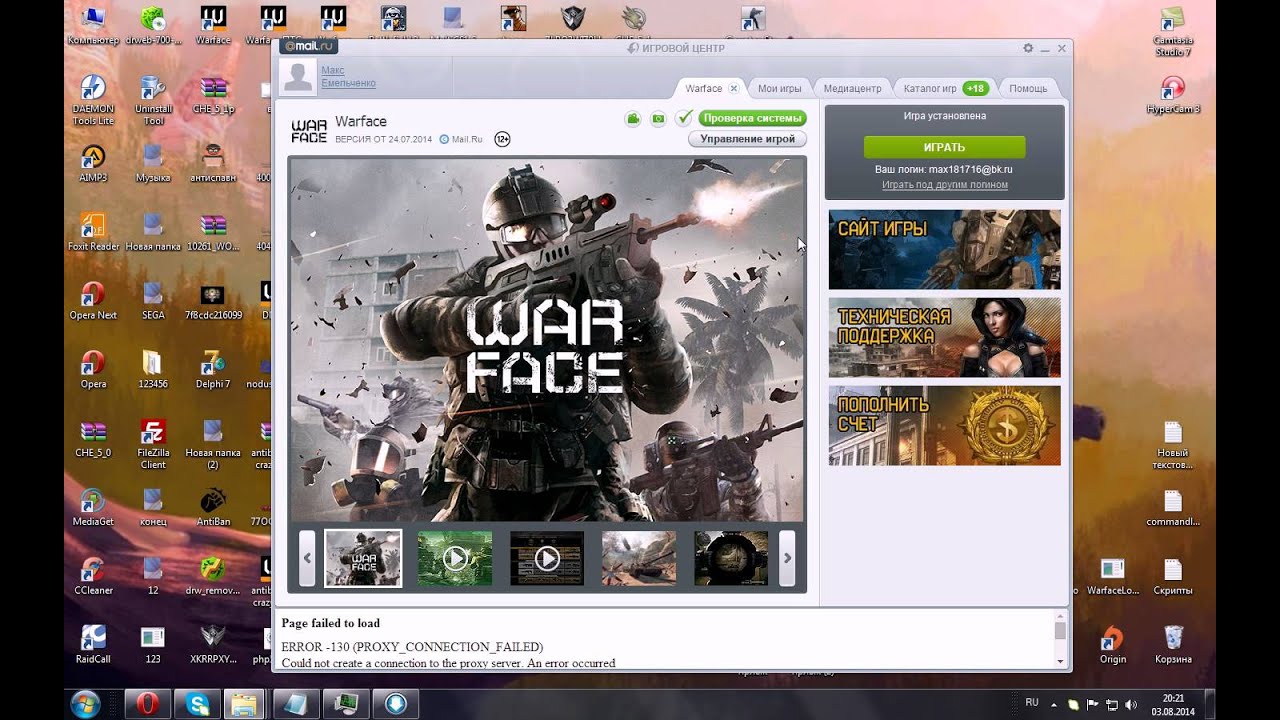Play the green jungle video thumbnail
The height and width of the screenshot is (720, 1280).
pyautogui.click(x=455, y=558)
